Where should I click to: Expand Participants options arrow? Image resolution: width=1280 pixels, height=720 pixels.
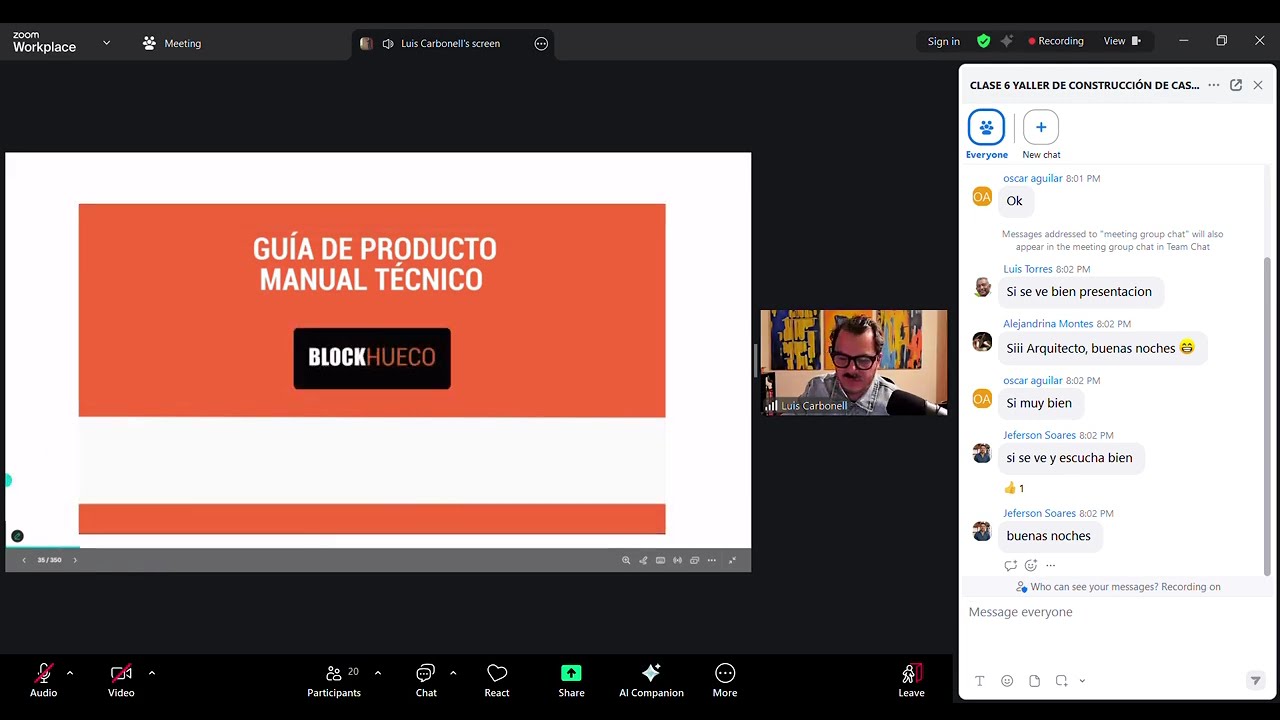click(x=377, y=673)
